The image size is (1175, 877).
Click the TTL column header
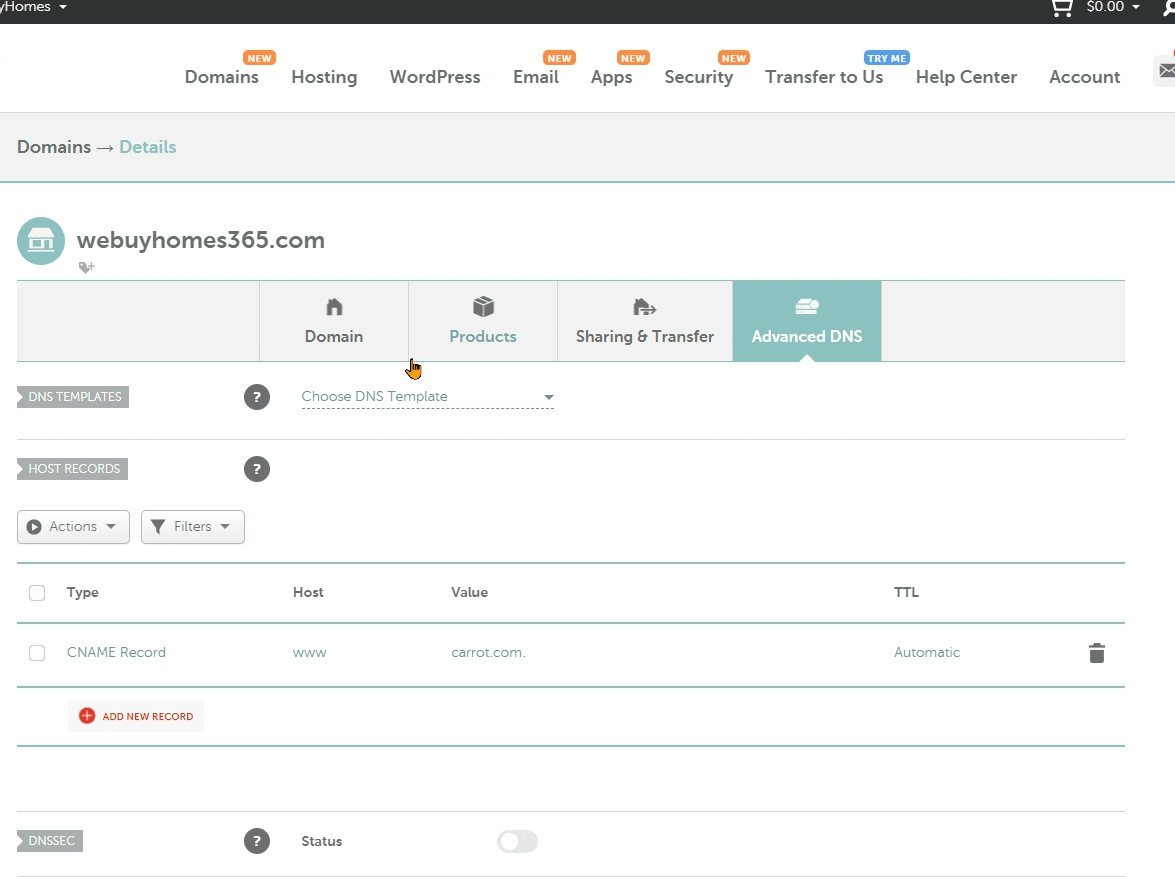(906, 592)
